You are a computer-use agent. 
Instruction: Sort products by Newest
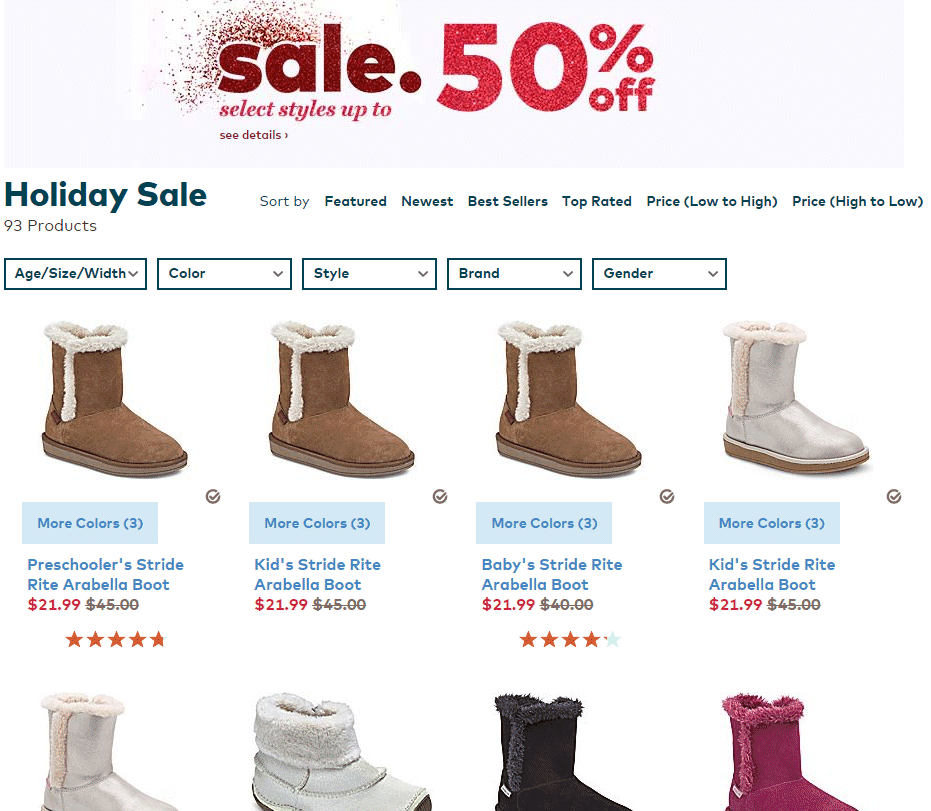pos(427,201)
